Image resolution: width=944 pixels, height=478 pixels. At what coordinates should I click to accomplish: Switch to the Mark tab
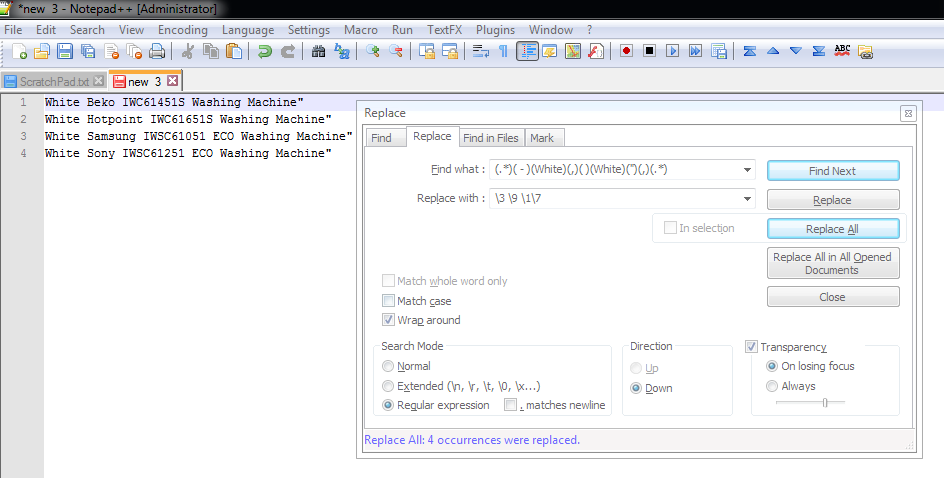(542, 138)
